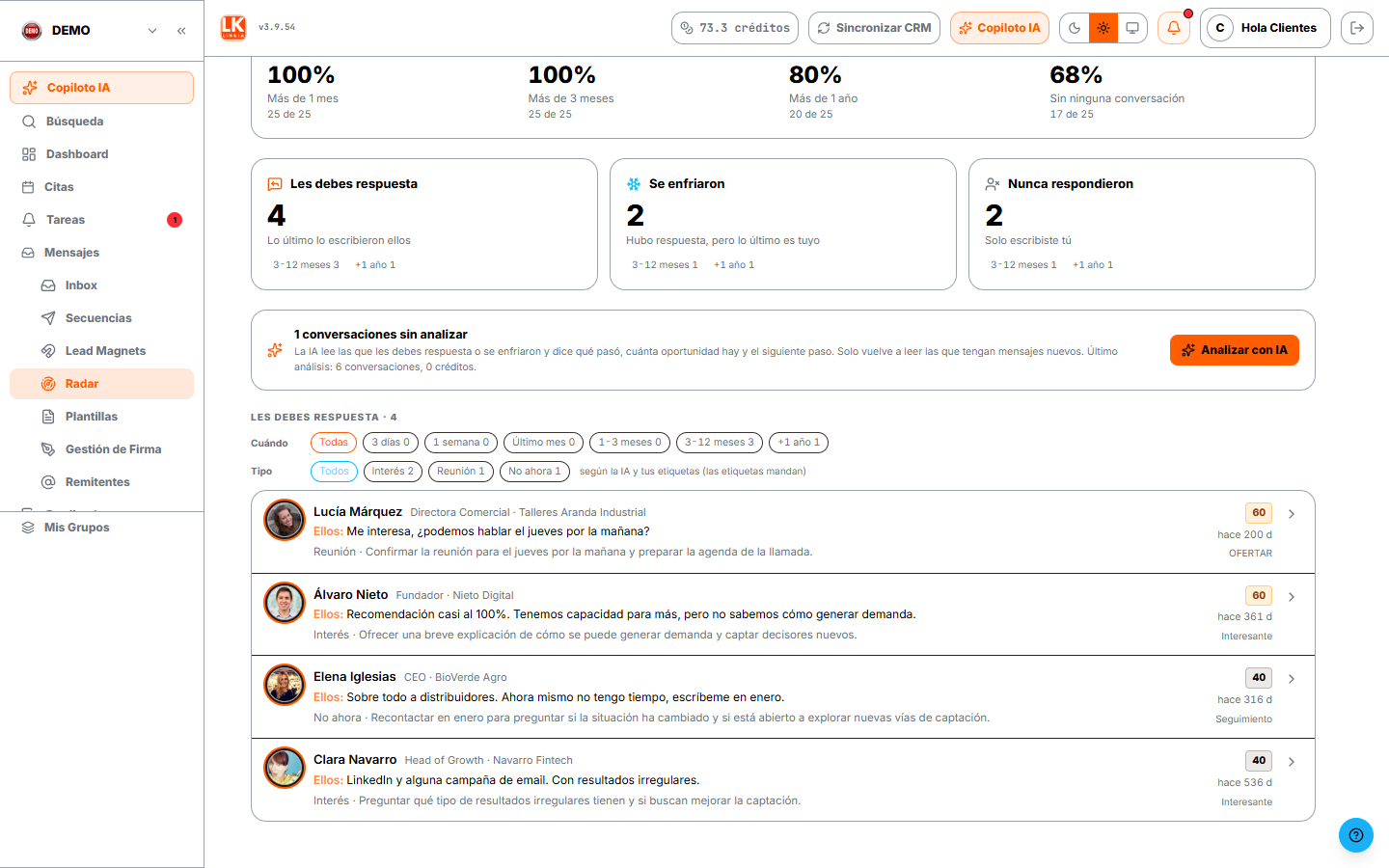Open Plantillas in sidebar
Screen dimensions: 1389x868
click(x=101, y=417)
